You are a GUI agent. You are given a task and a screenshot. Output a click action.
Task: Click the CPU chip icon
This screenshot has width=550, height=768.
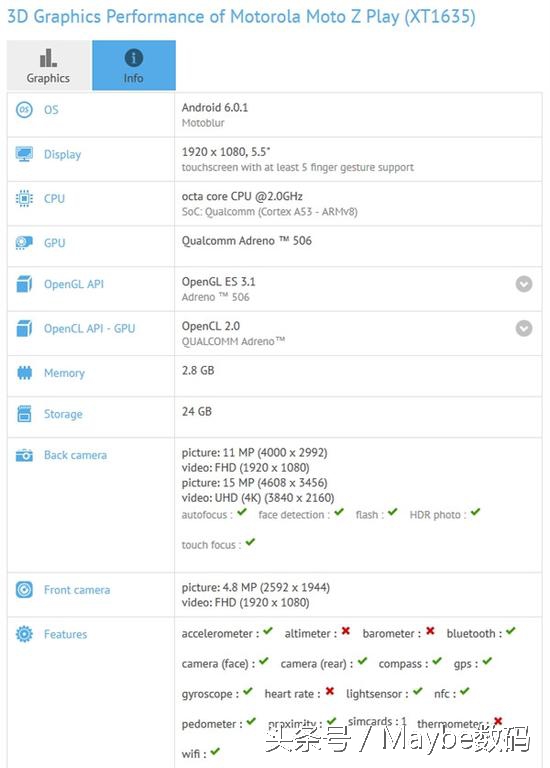pyautogui.click(x=24, y=198)
